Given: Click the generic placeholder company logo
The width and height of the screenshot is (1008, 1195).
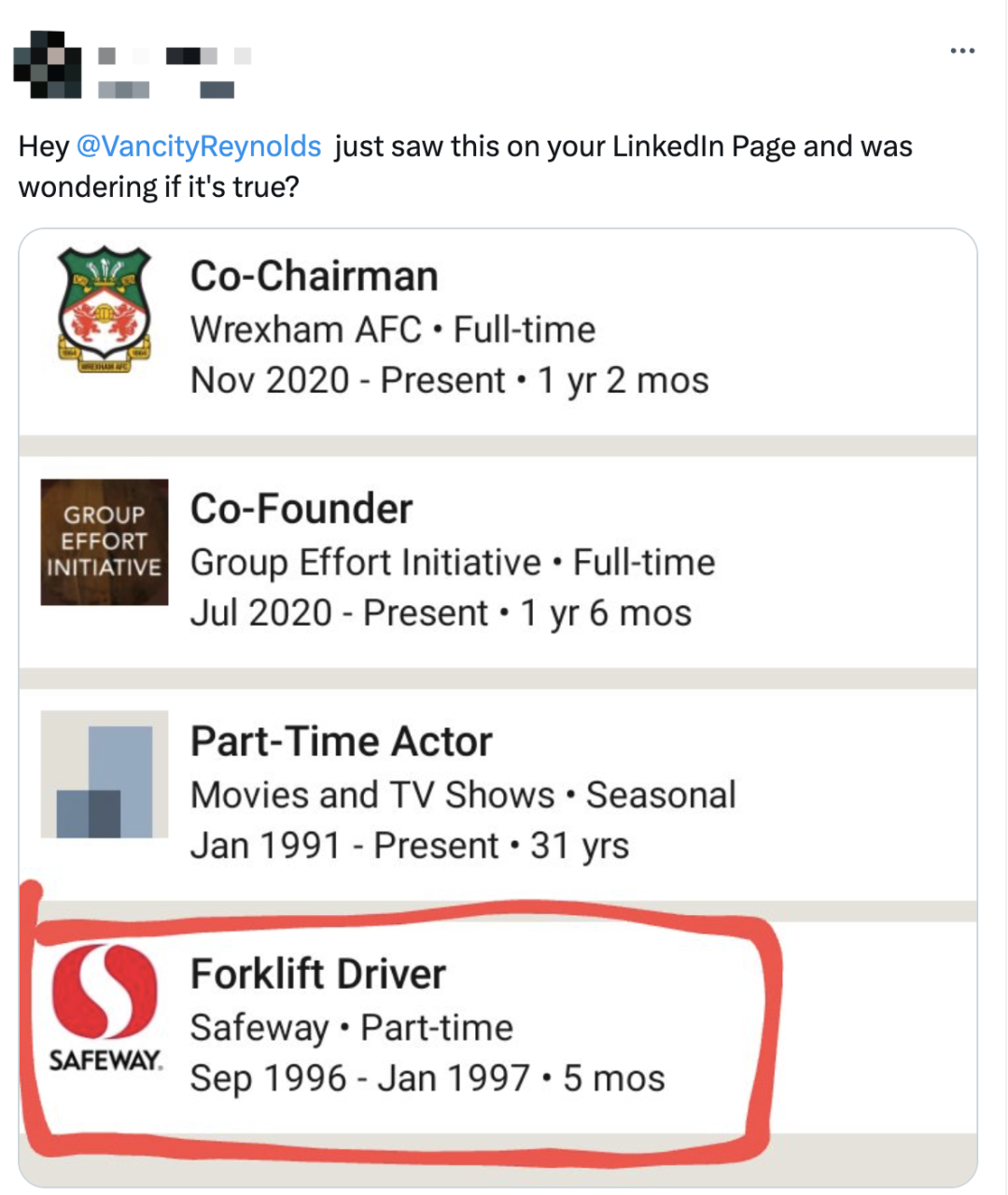Looking at the screenshot, I should pyautogui.click(x=105, y=774).
